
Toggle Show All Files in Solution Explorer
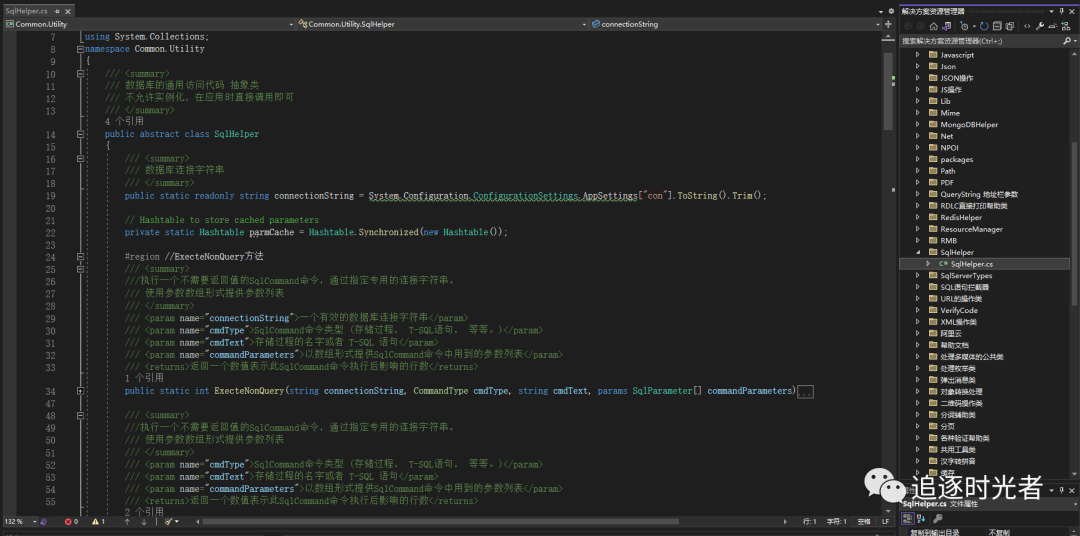point(1010,26)
